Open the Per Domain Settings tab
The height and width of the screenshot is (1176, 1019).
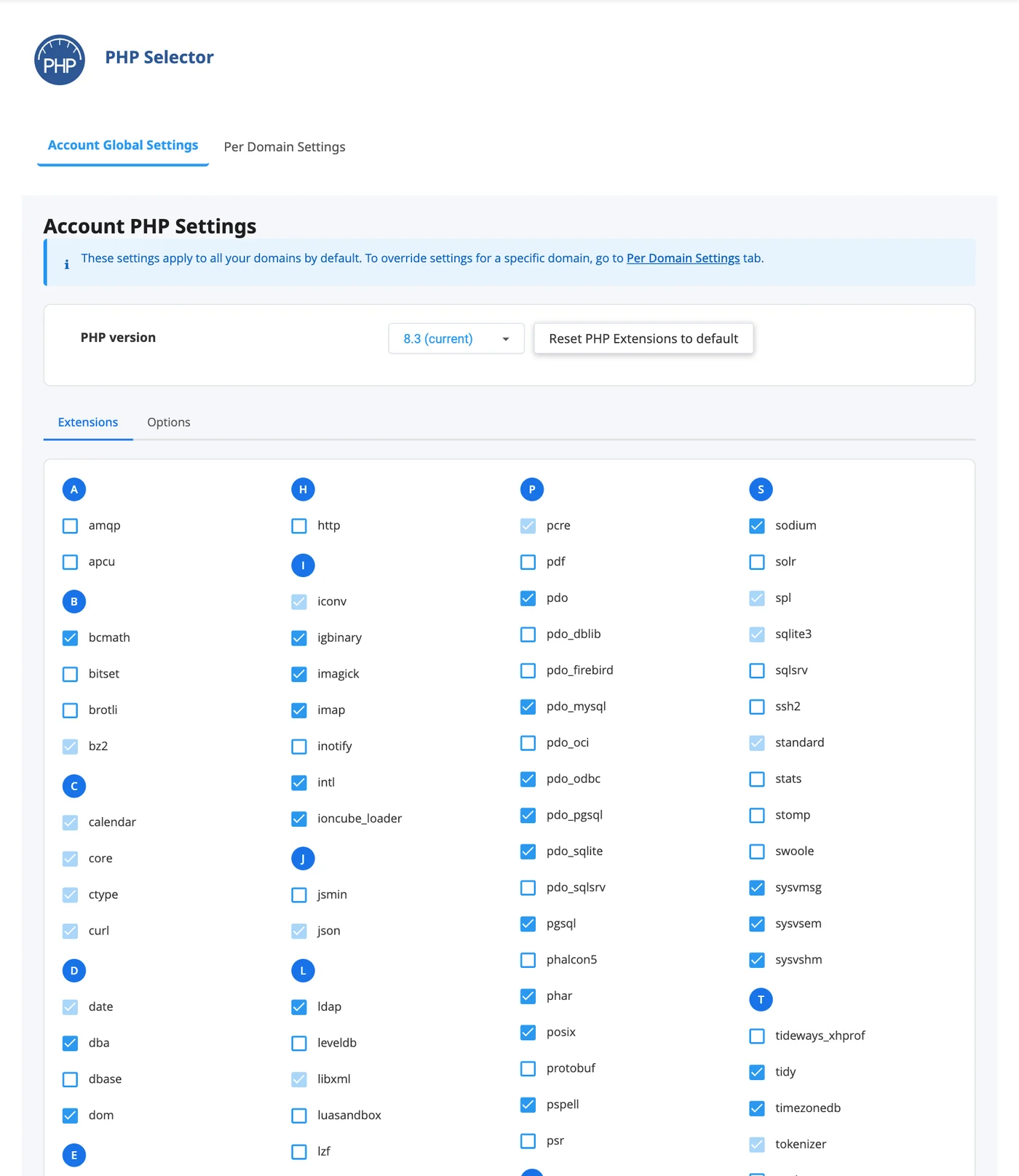[285, 147]
